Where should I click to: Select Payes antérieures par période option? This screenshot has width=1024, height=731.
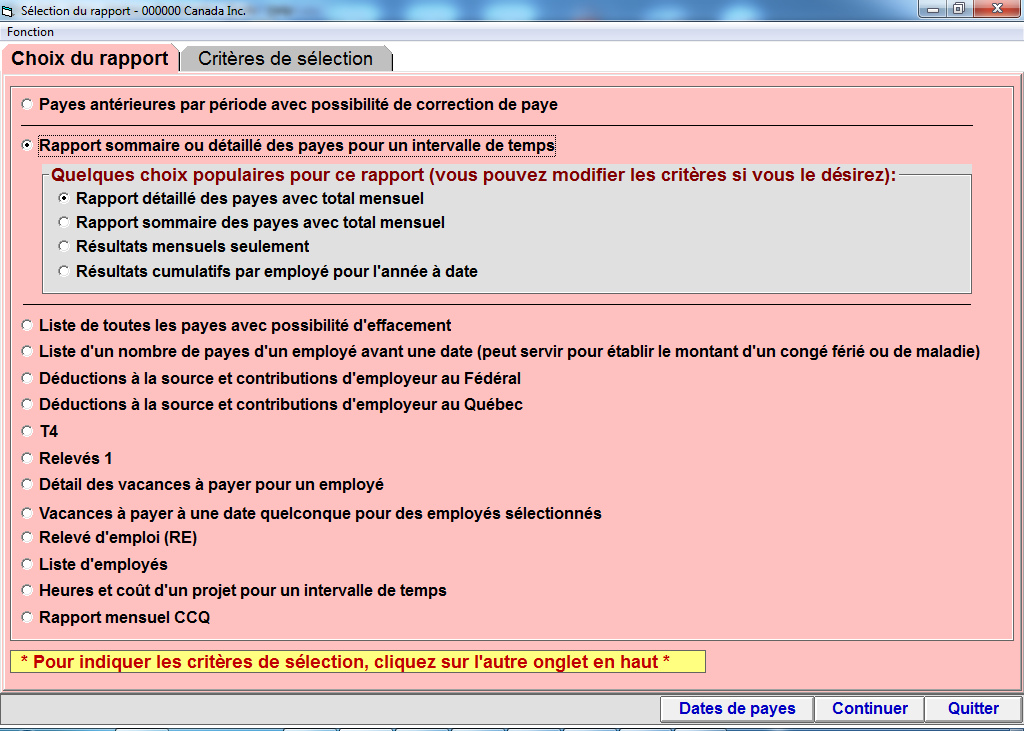(x=28, y=104)
